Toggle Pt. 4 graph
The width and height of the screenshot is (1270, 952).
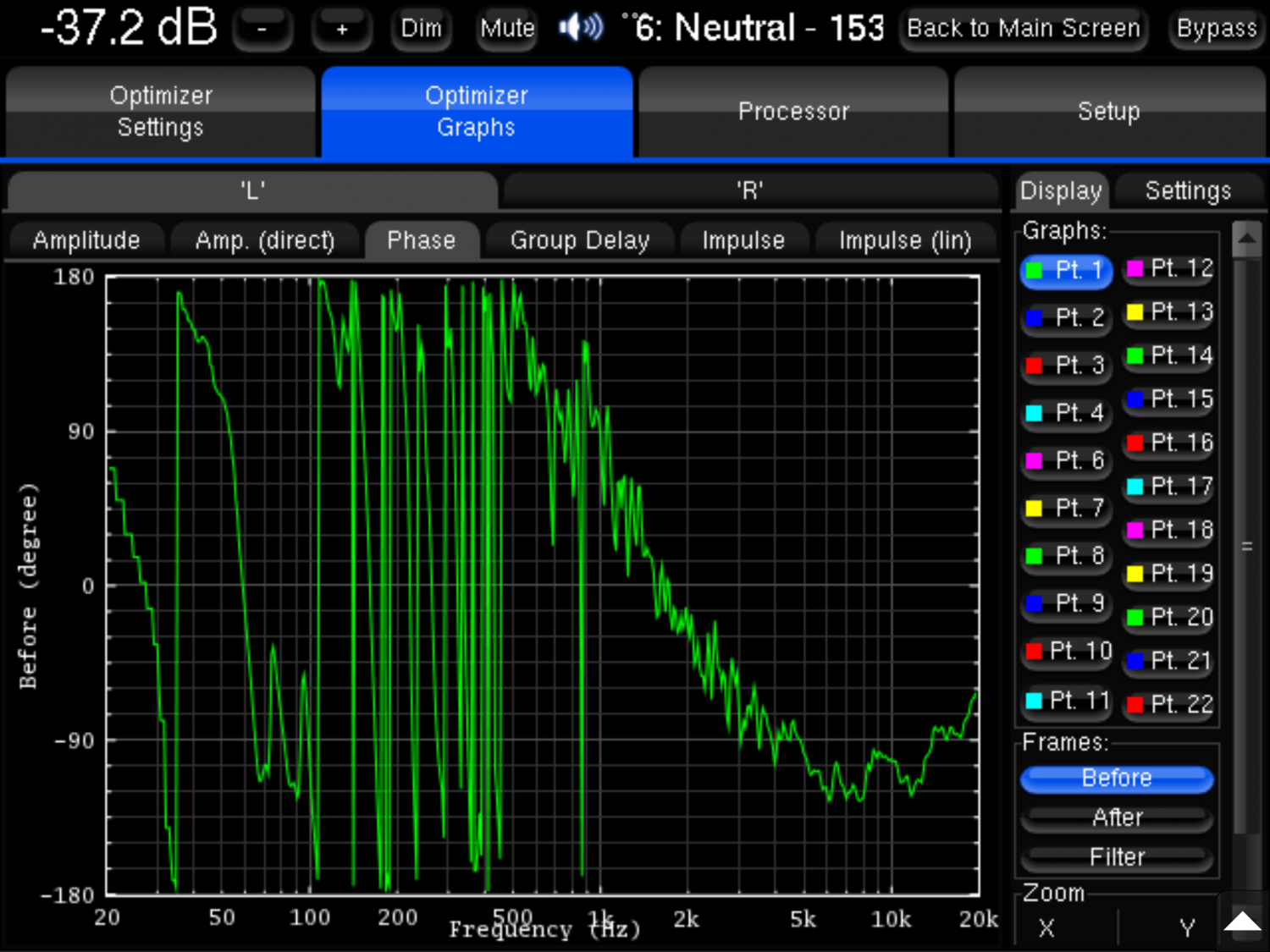pos(1066,413)
